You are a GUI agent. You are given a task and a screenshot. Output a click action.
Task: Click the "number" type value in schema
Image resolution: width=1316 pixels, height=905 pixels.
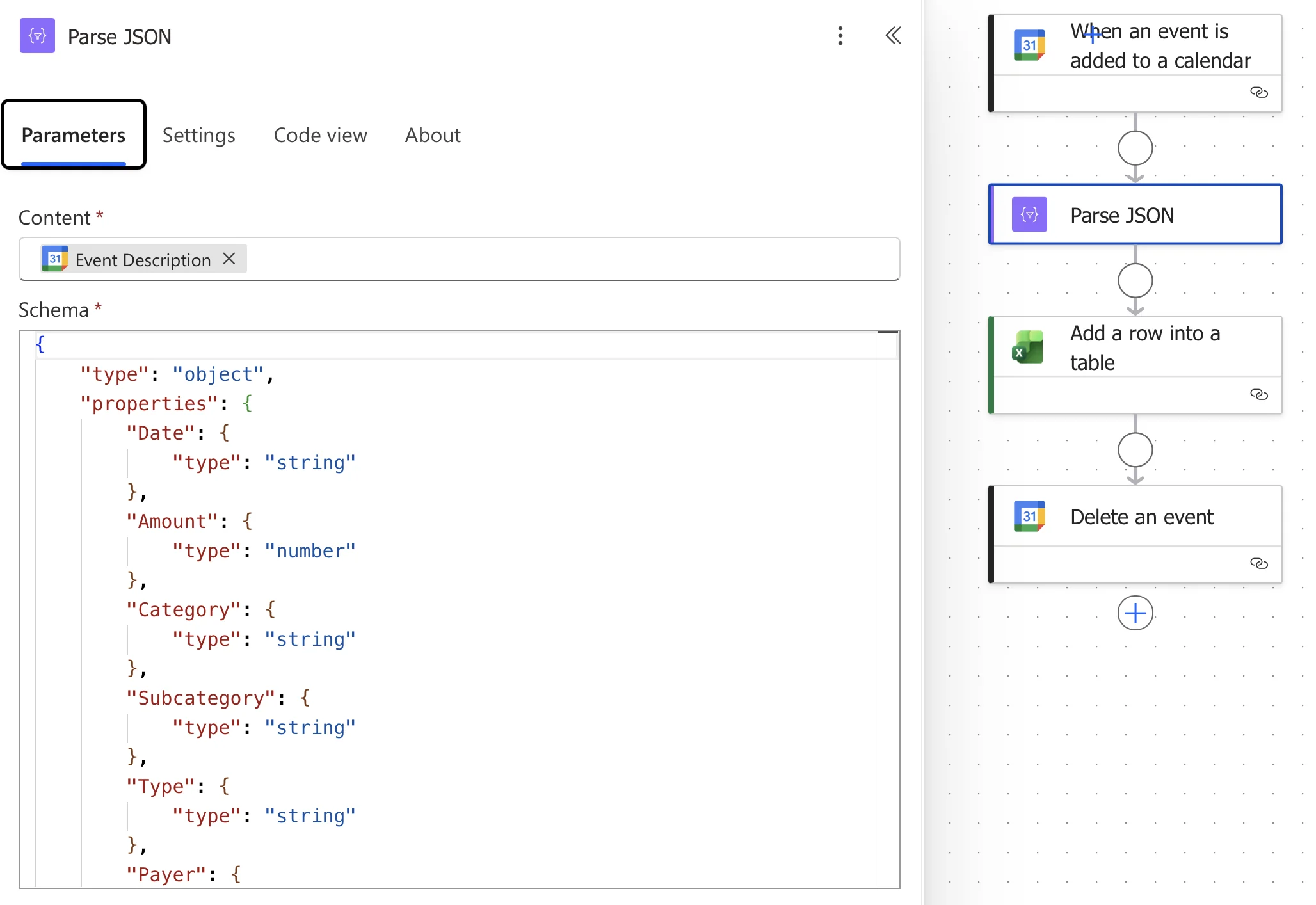(310, 551)
